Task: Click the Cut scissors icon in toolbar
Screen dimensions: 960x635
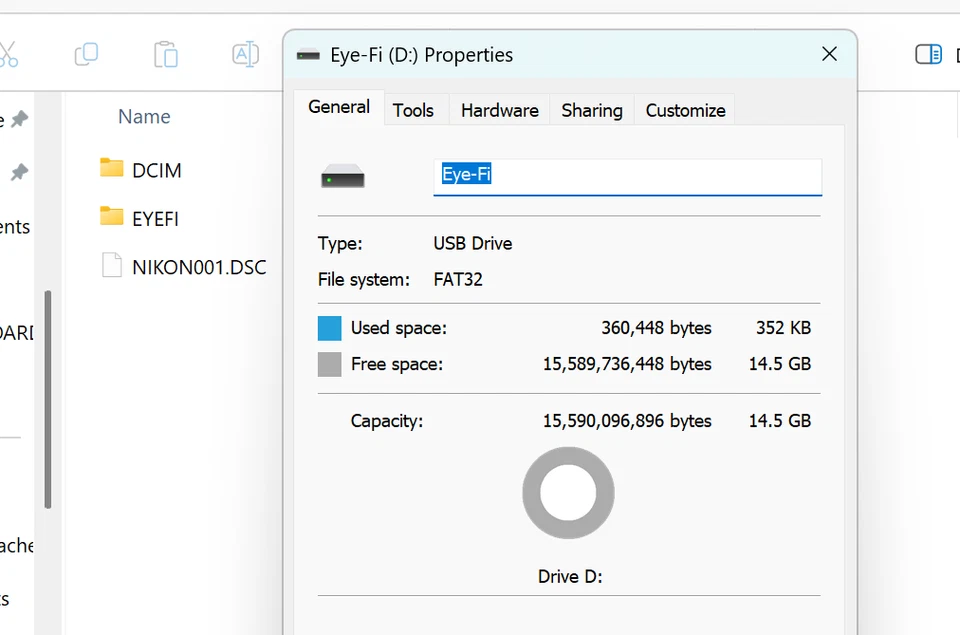Action: [x=8, y=54]
